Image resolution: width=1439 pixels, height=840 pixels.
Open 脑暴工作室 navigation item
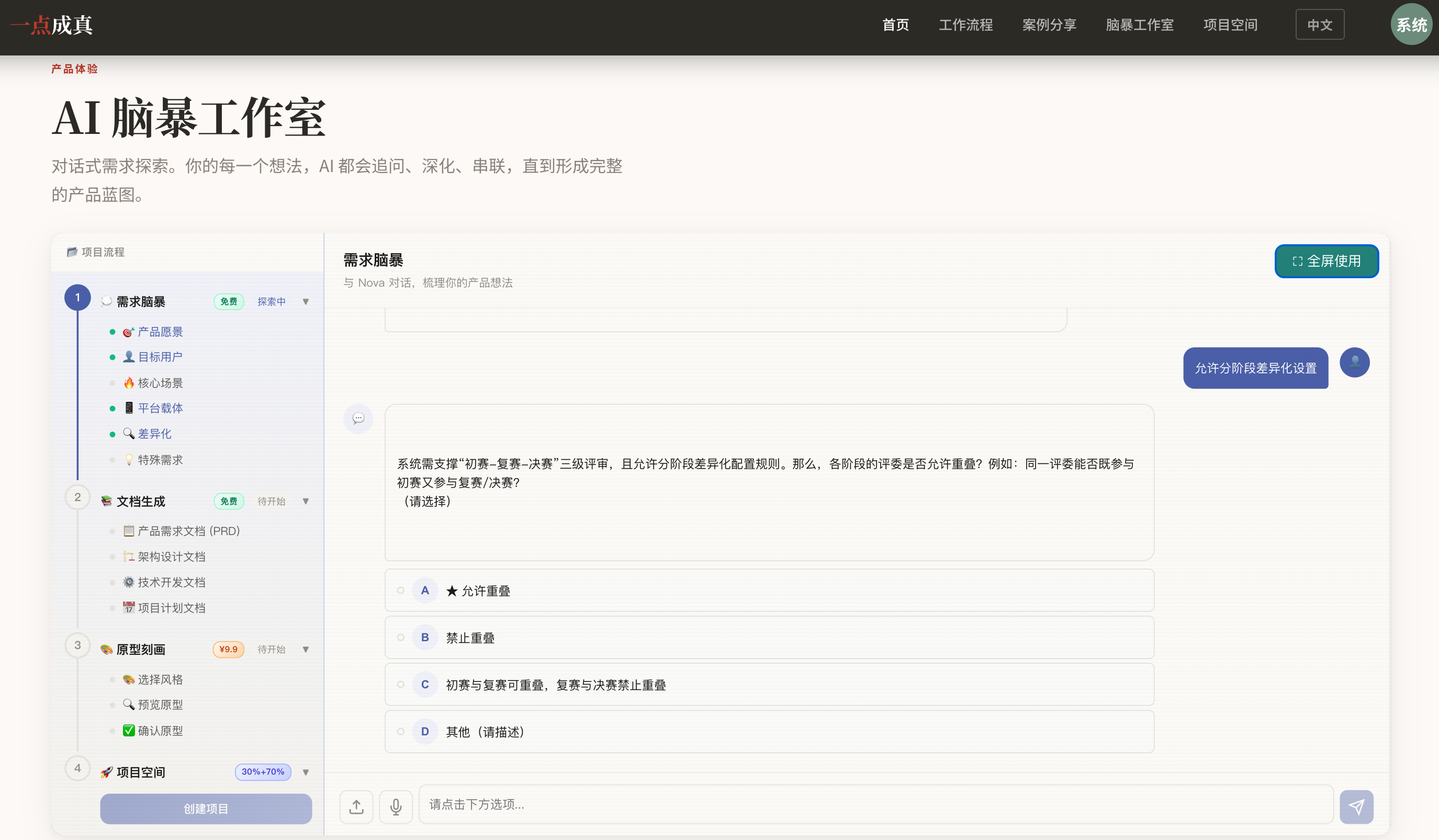tap(1139, 25)
